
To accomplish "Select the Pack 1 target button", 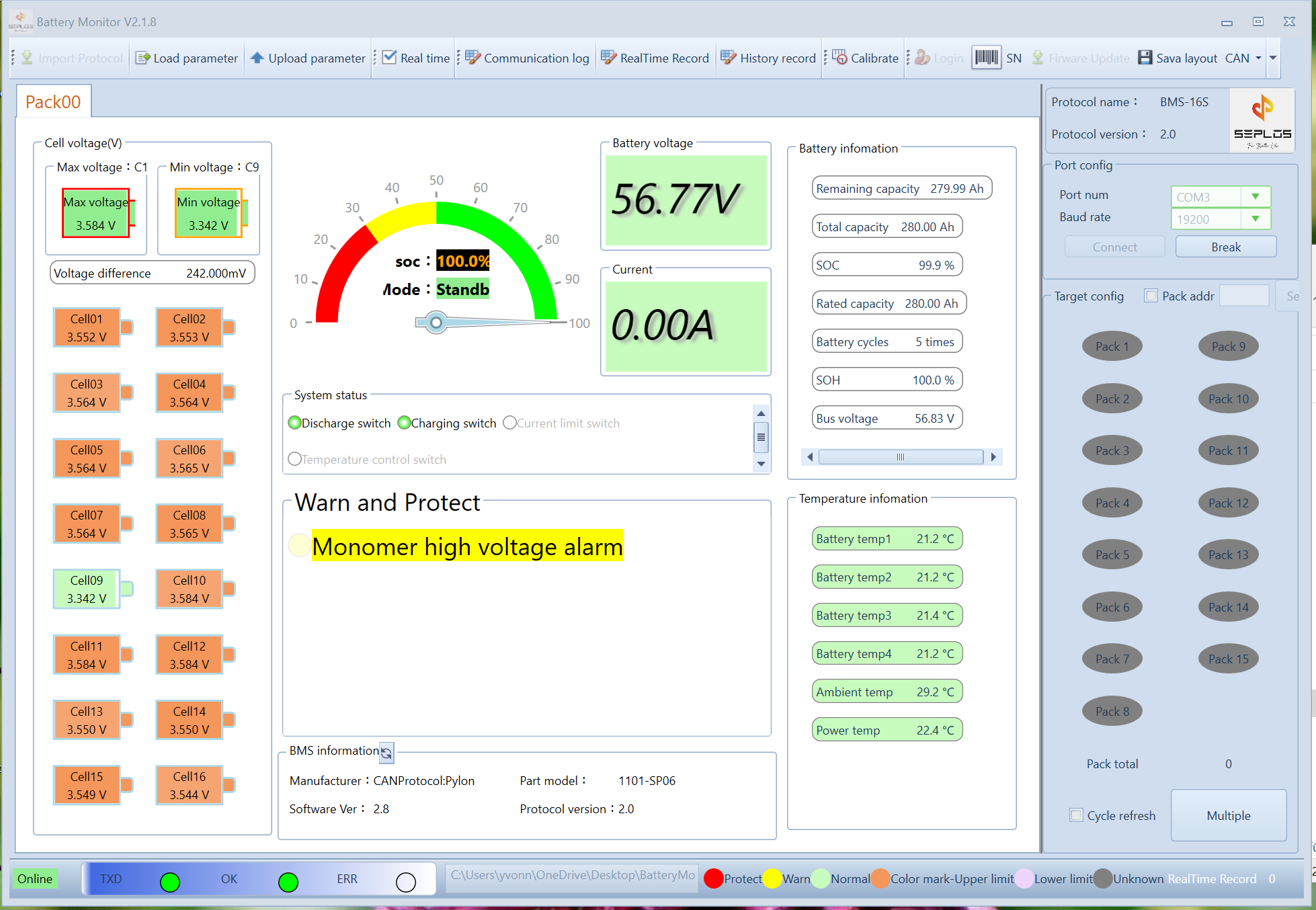I will pyautogui.click(x=1112, y=347).
